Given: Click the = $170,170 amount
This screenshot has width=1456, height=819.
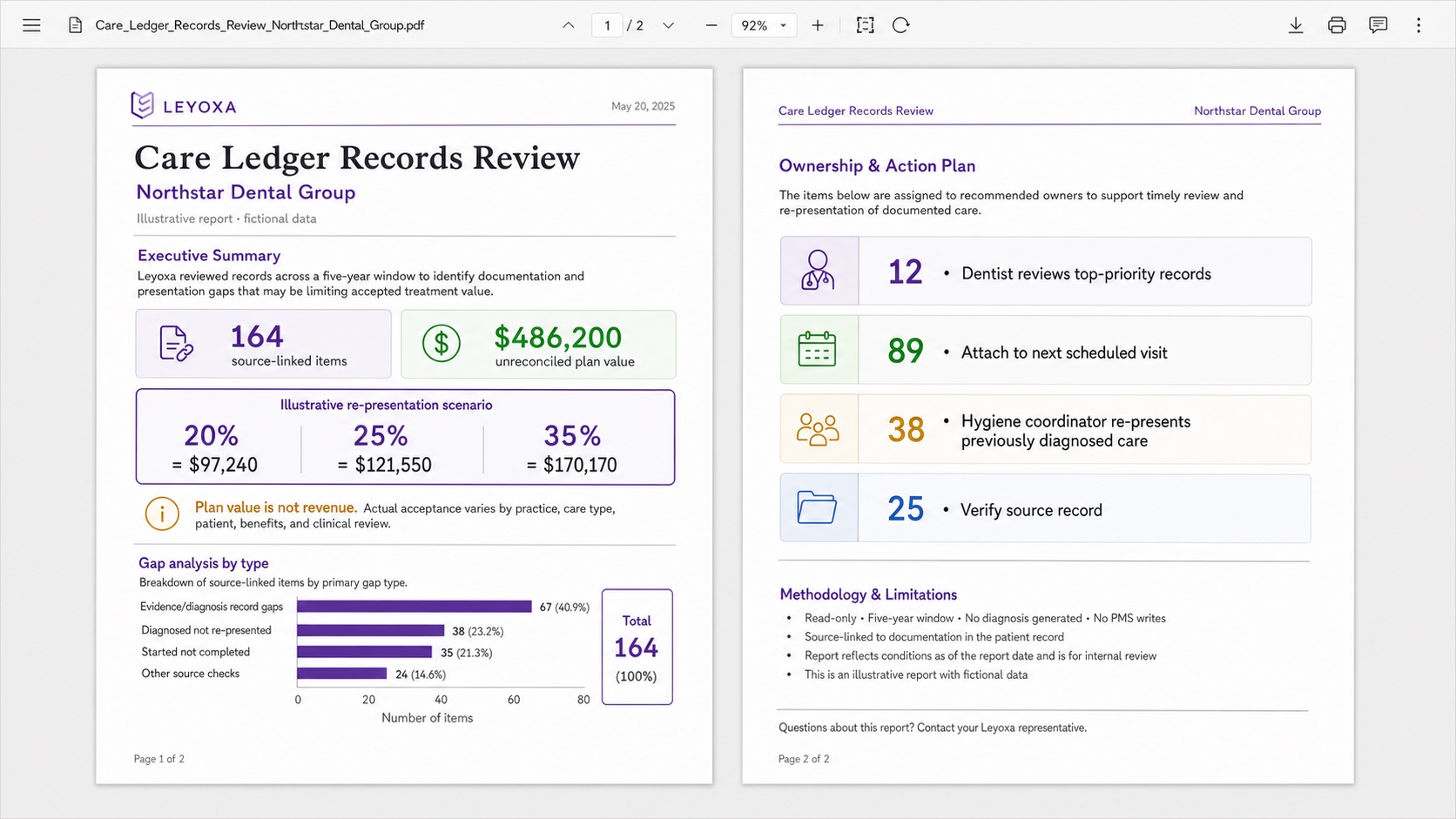Looking at the screenshot, I should 571,465.
